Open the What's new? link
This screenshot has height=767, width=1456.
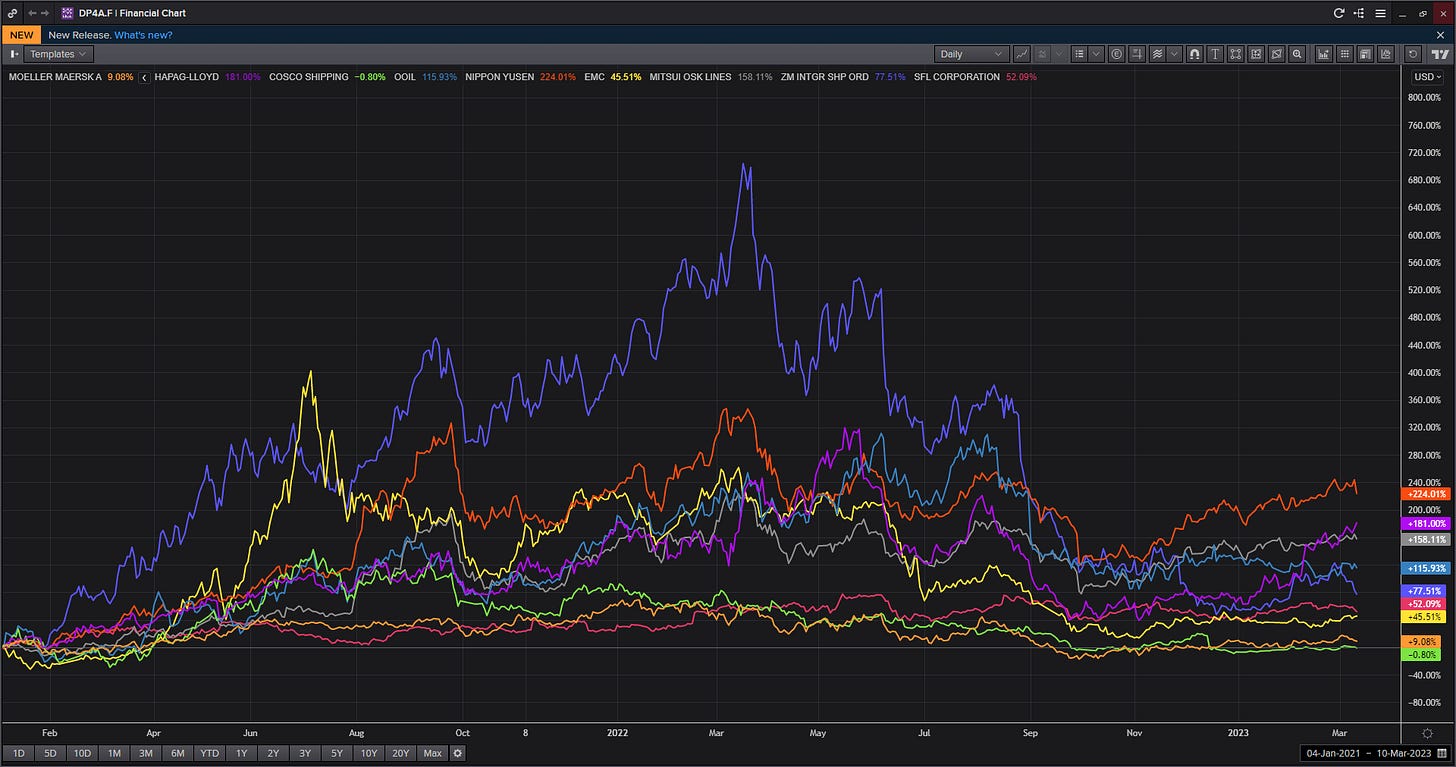[x=143, y=35]
